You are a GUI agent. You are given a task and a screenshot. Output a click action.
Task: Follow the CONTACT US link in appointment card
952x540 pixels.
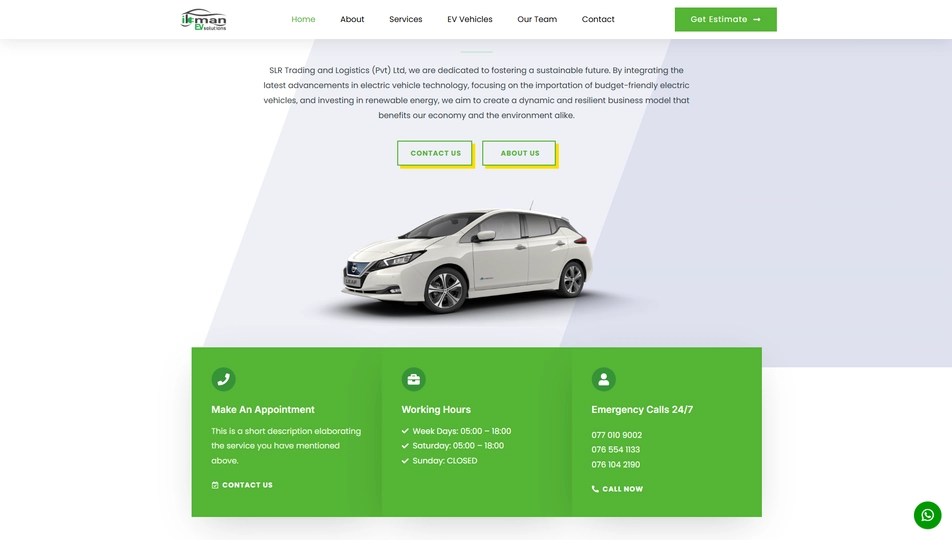click(x=242, y=485)
